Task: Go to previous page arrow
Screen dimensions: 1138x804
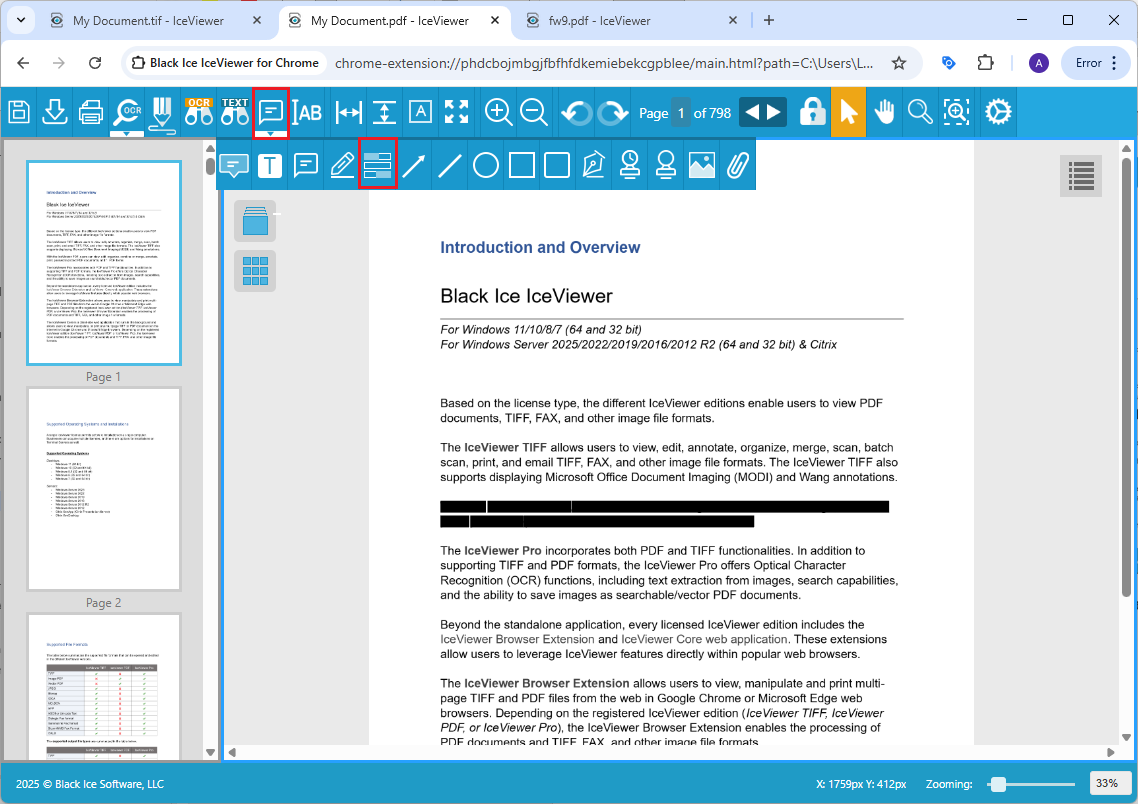Action: [752, 112]
